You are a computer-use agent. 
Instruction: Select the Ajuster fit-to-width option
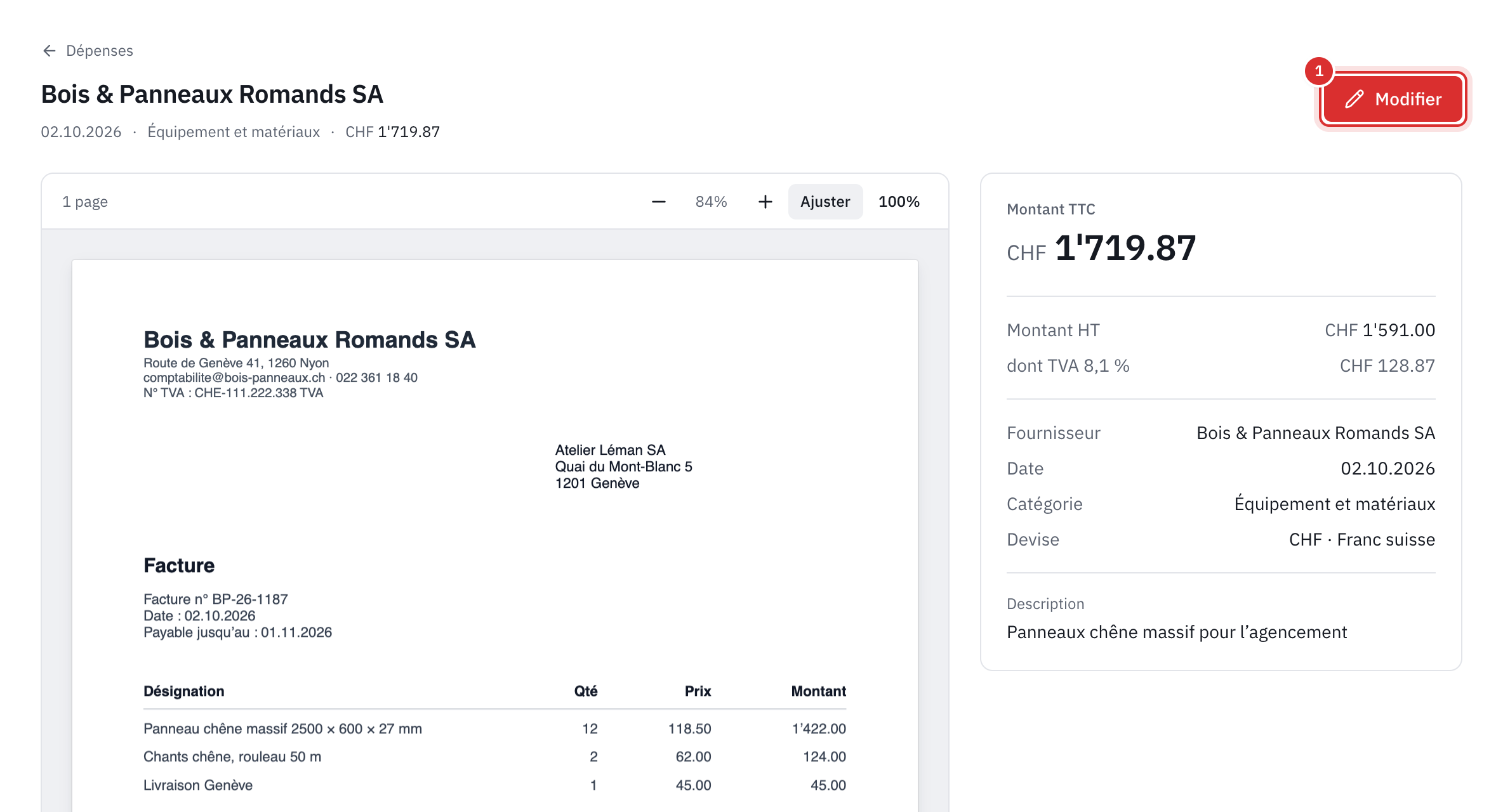825,202
